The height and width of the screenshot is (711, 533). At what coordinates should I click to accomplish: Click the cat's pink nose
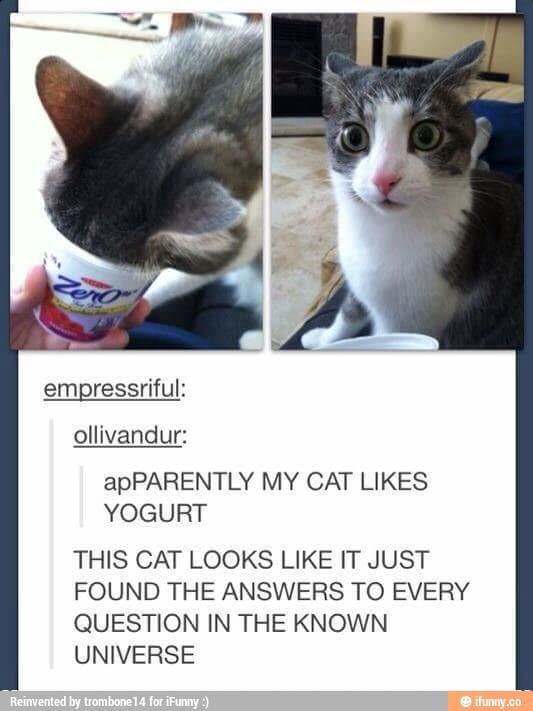(386, 181)
